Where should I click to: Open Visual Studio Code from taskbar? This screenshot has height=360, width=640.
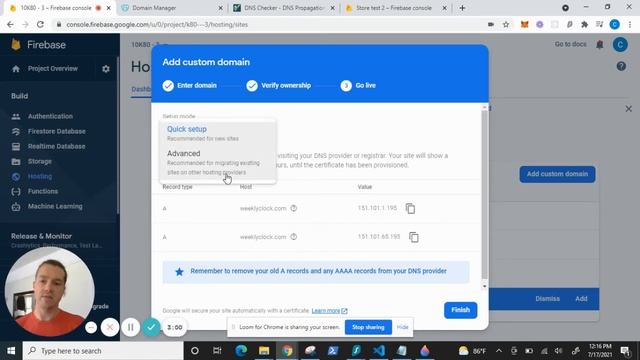(379, 351)
